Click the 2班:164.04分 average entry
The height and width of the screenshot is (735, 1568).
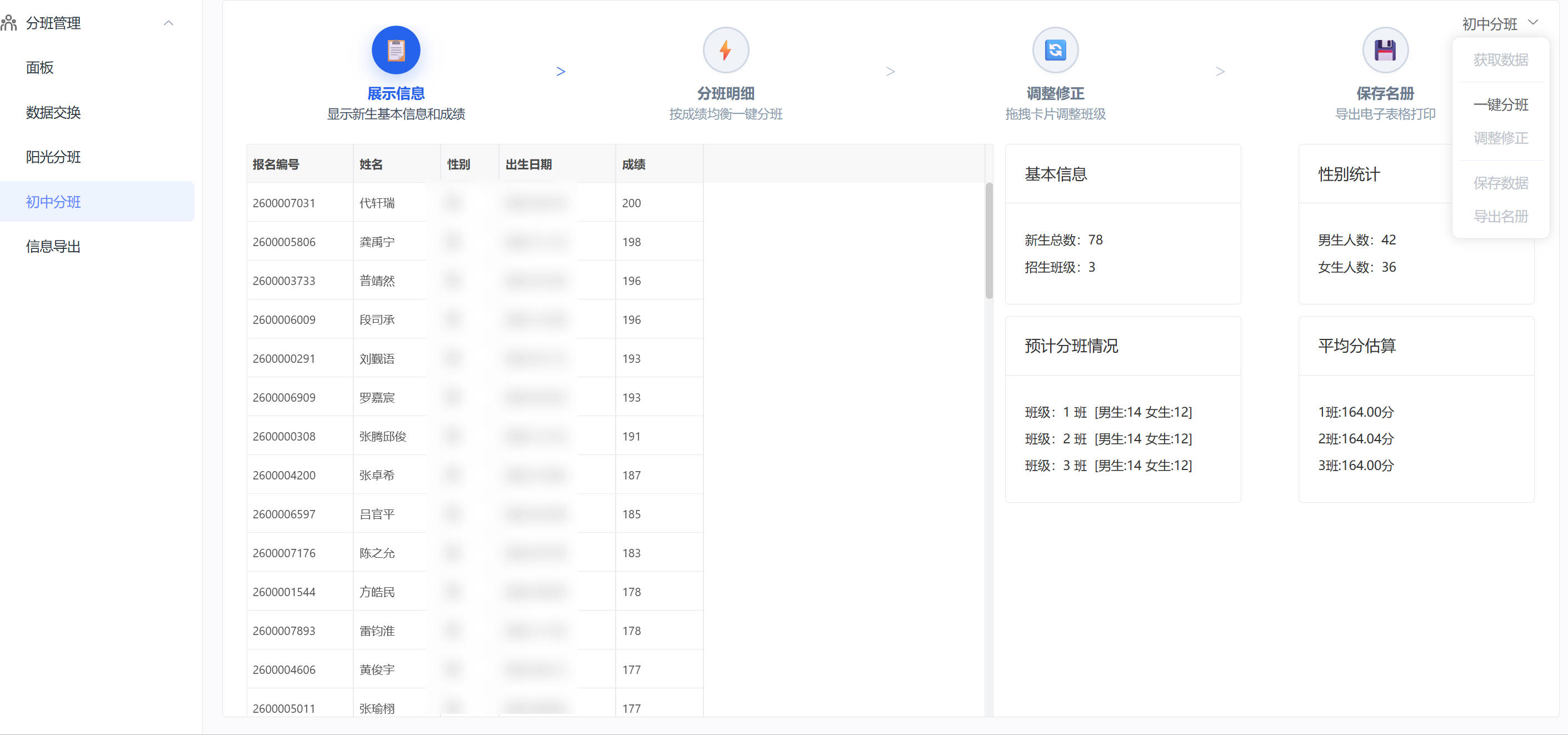[x=1356, y=439]
